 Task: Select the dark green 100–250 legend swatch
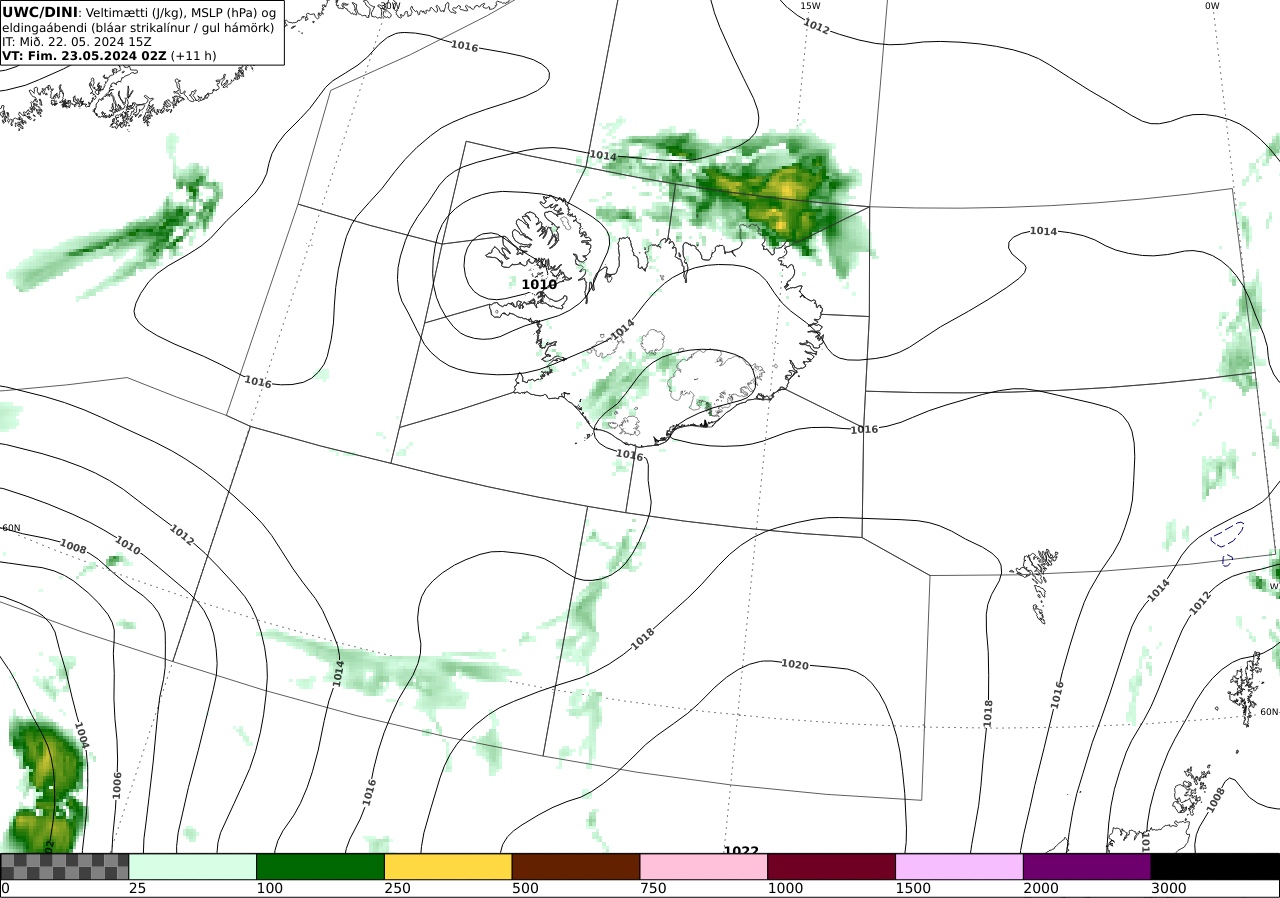point(321,866)
